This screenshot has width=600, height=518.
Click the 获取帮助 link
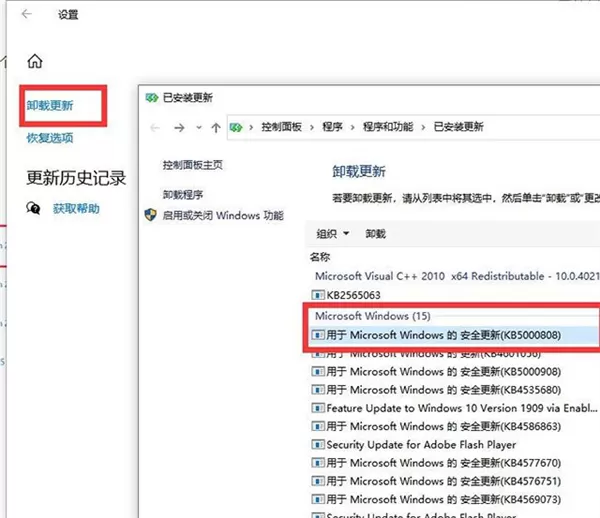coord(76,209)
